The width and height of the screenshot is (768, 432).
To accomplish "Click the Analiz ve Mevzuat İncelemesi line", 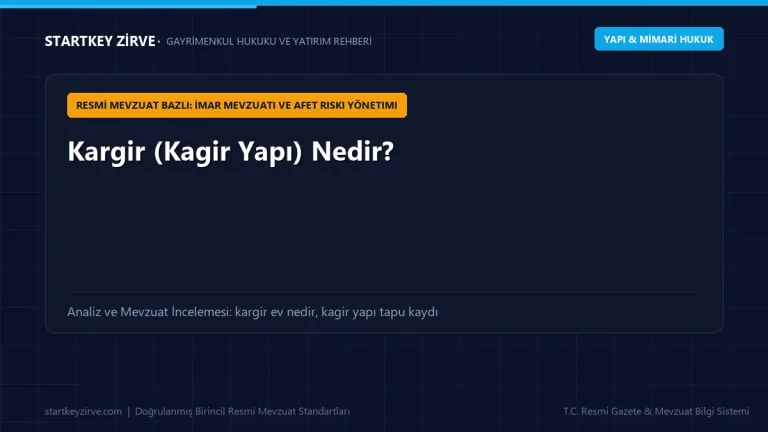I will click(x=253, y=312).
